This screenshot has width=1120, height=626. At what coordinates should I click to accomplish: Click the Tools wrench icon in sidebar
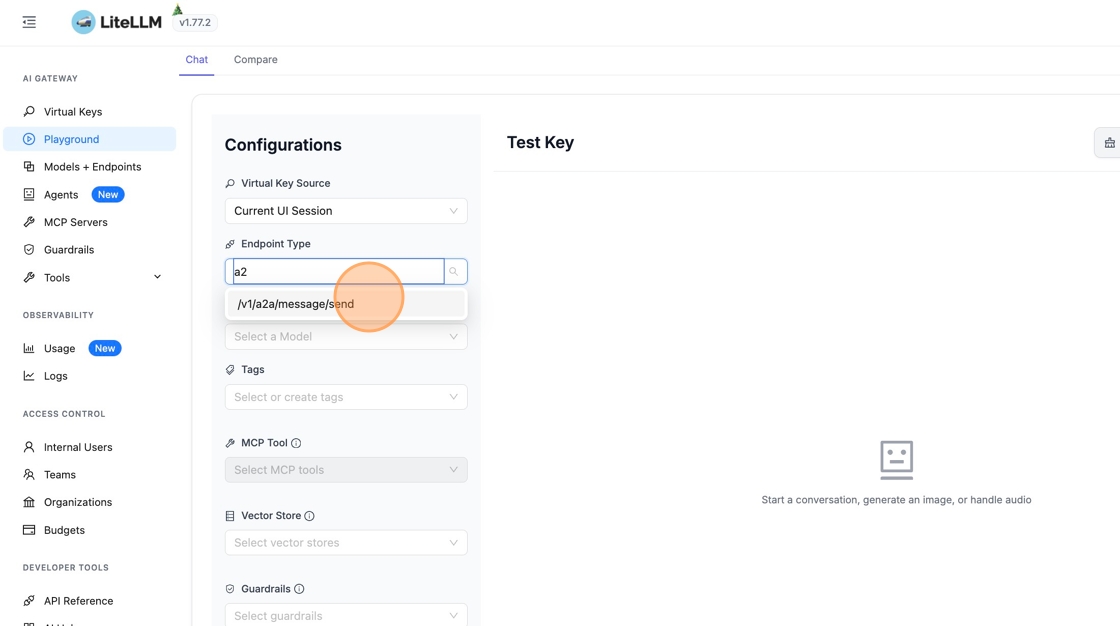coord(29,277)
